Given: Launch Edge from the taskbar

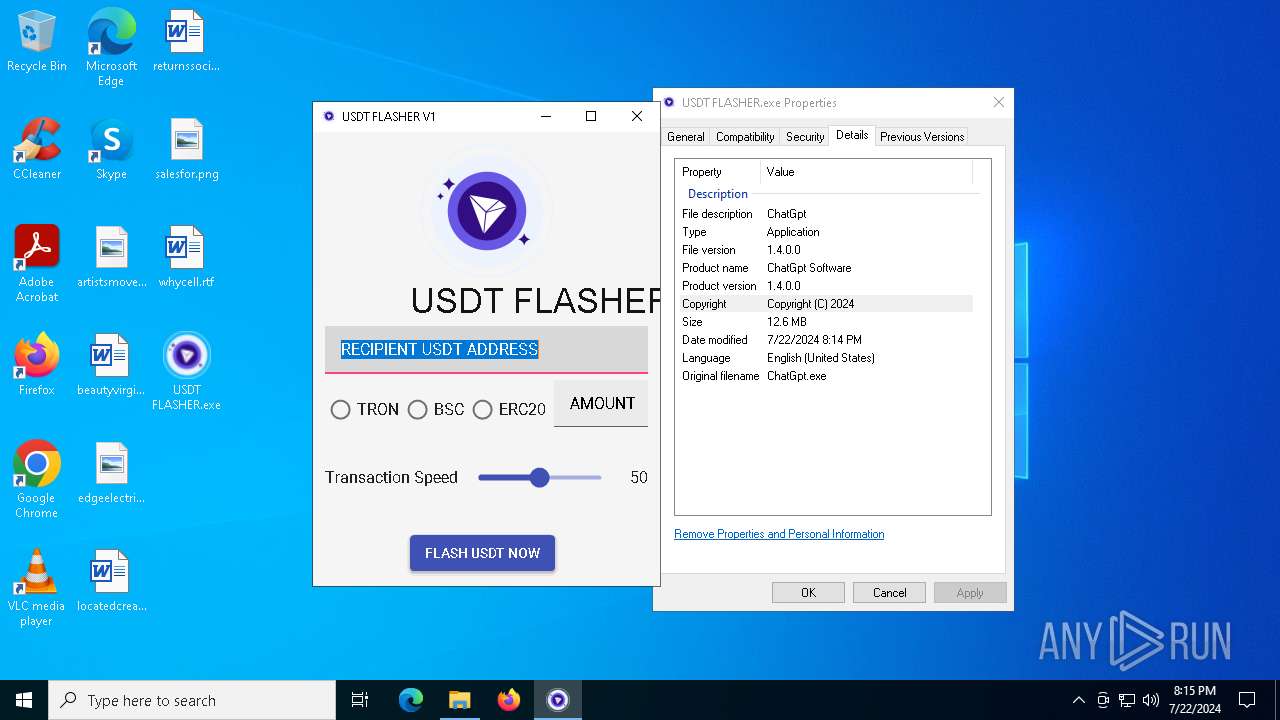Looking at the screenshot, I should pos(411,700).
